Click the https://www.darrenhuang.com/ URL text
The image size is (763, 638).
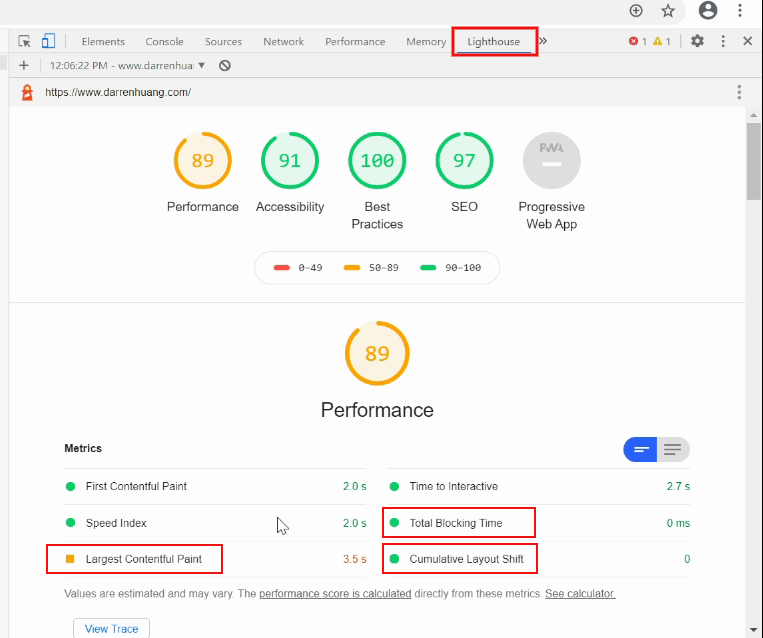point(118,92)
